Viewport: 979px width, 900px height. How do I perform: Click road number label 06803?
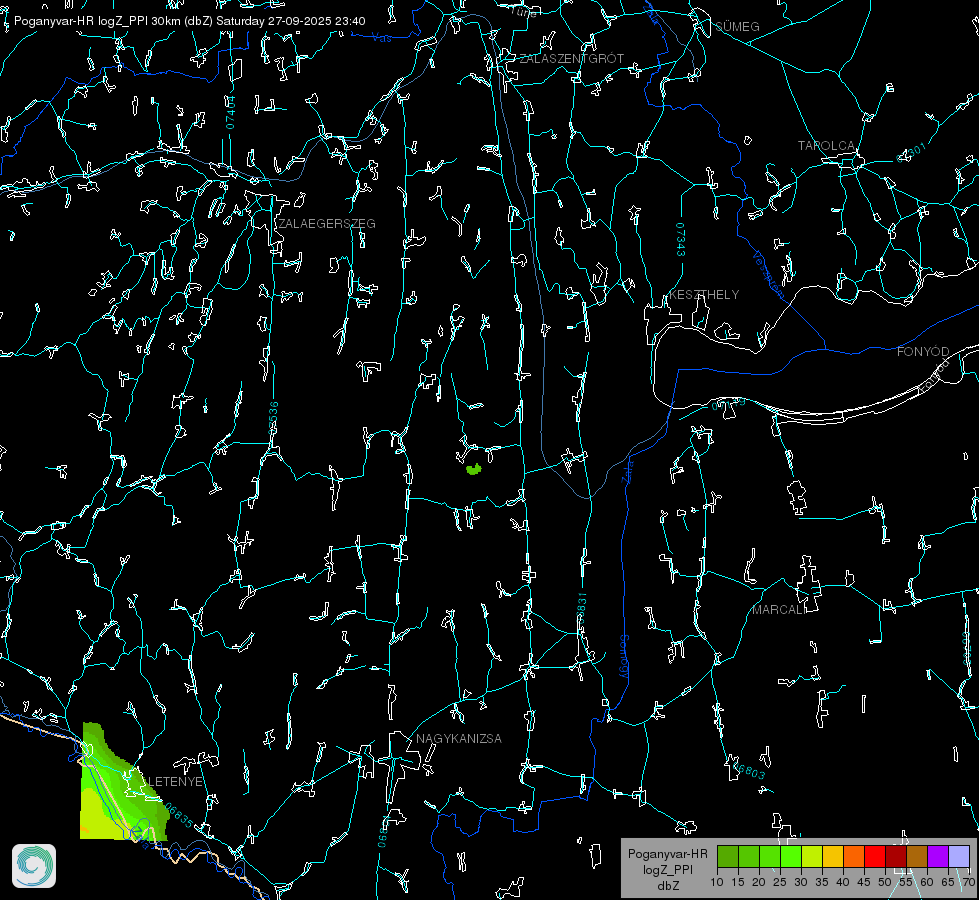pyautogui.click(x=749, y=771)
